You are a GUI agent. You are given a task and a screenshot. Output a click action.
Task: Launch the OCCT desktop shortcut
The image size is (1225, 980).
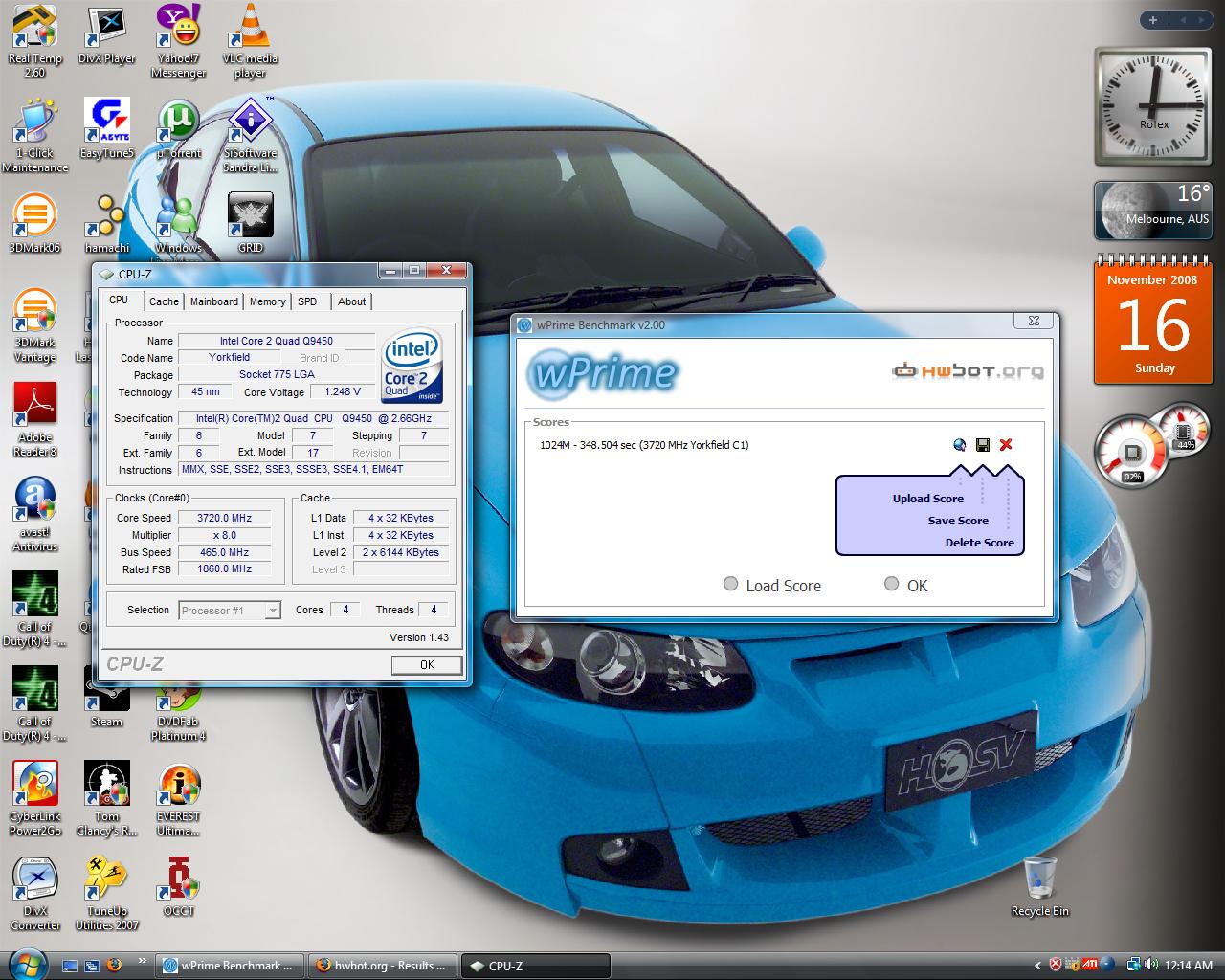(178, 887)
